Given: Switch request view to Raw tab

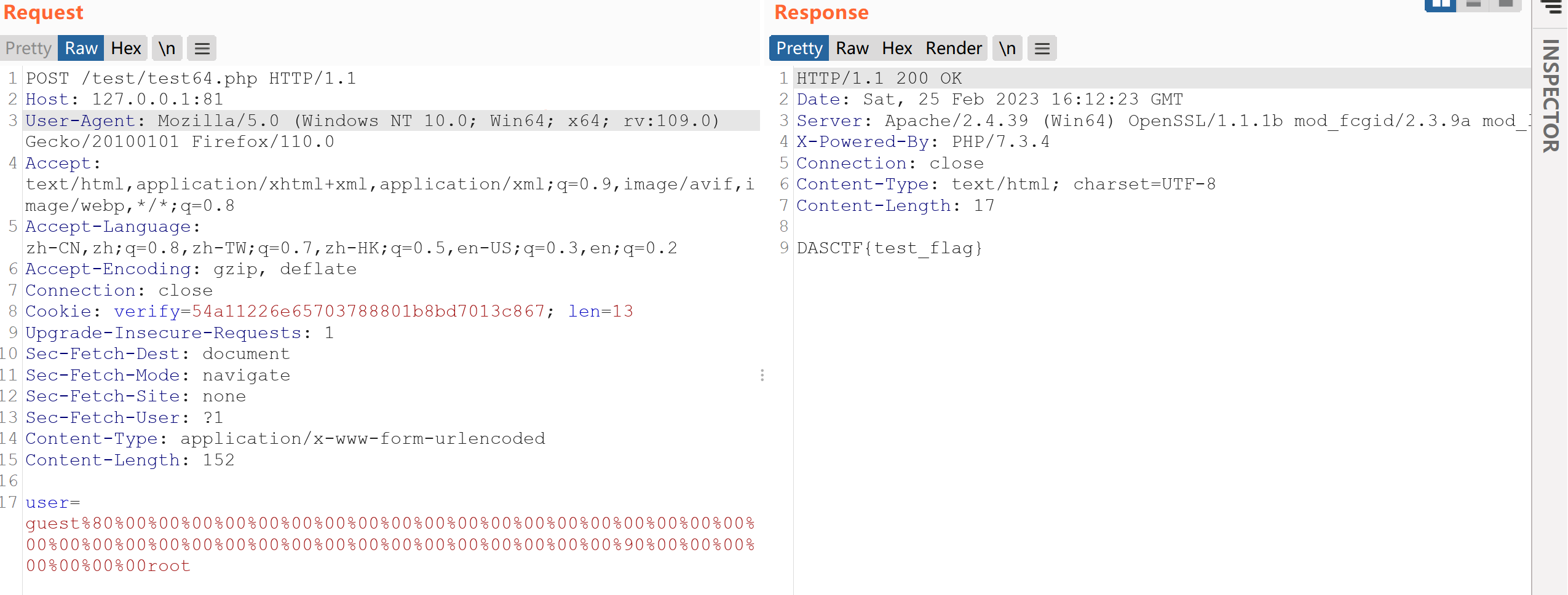Looking at the screenshot, I should [x=81, y=49].
